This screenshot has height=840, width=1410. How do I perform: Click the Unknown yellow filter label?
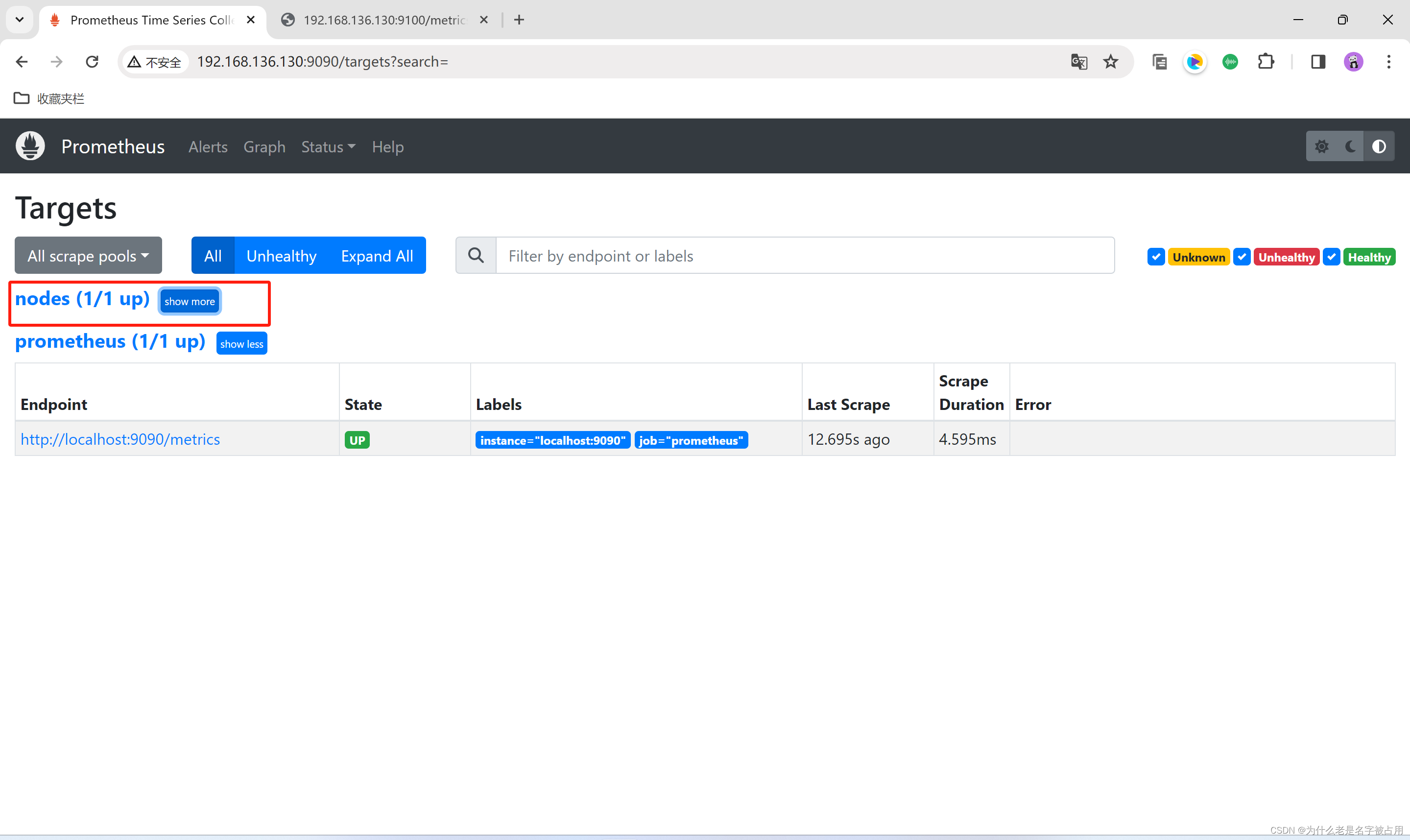click(x=1198, y=257)
